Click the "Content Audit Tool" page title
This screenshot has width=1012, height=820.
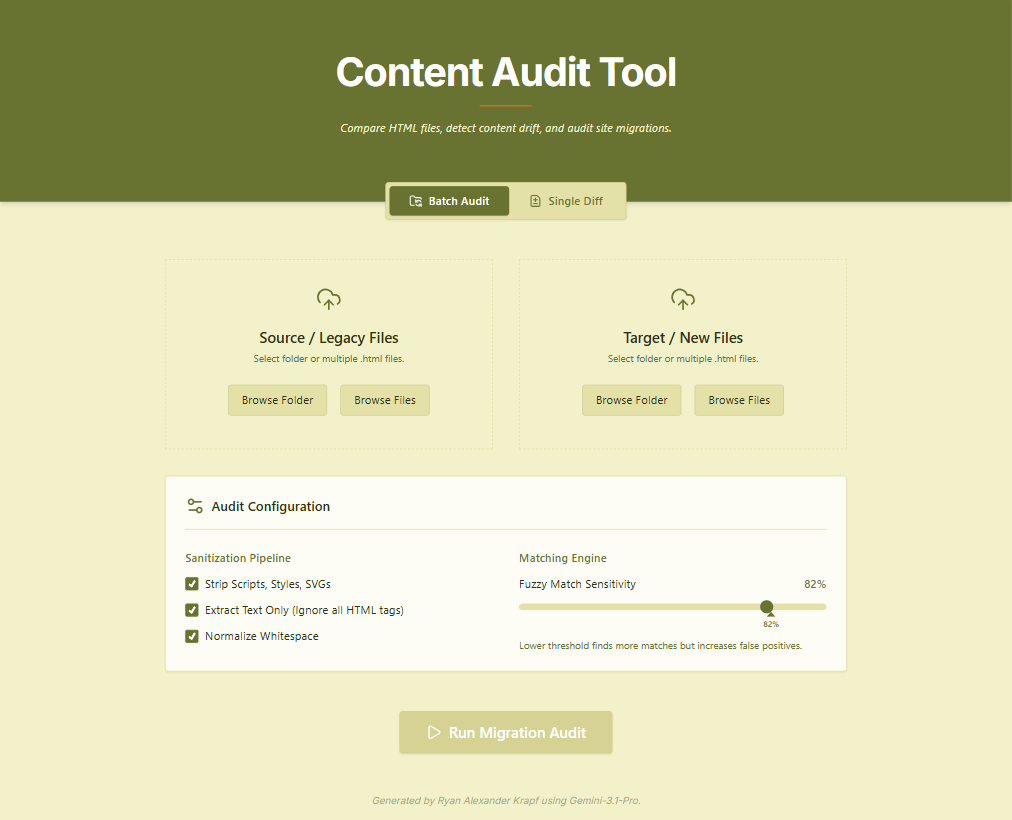click(x=506, y=72)
